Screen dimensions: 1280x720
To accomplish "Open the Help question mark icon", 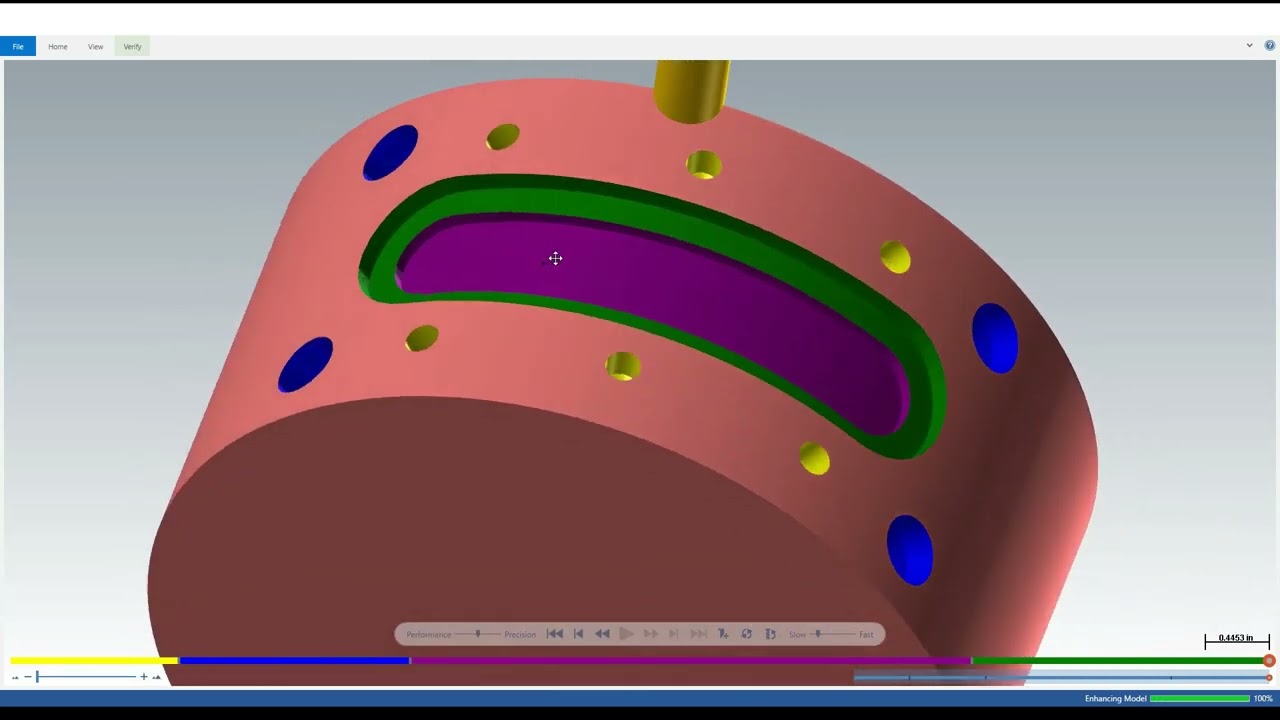I will (1270, 45).
